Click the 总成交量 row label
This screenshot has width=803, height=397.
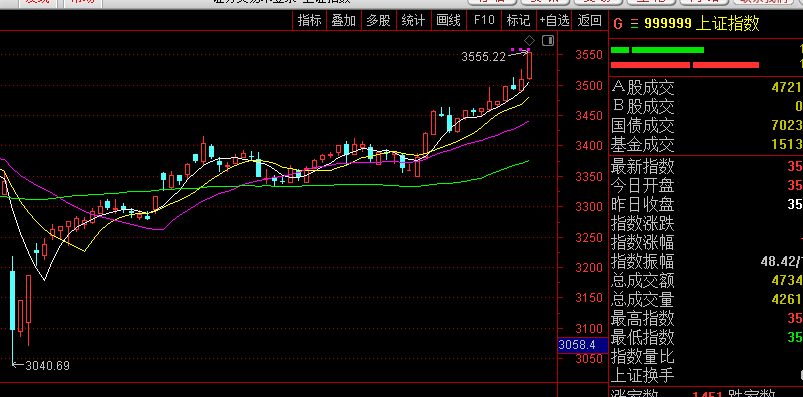click(x=643, y=299)
